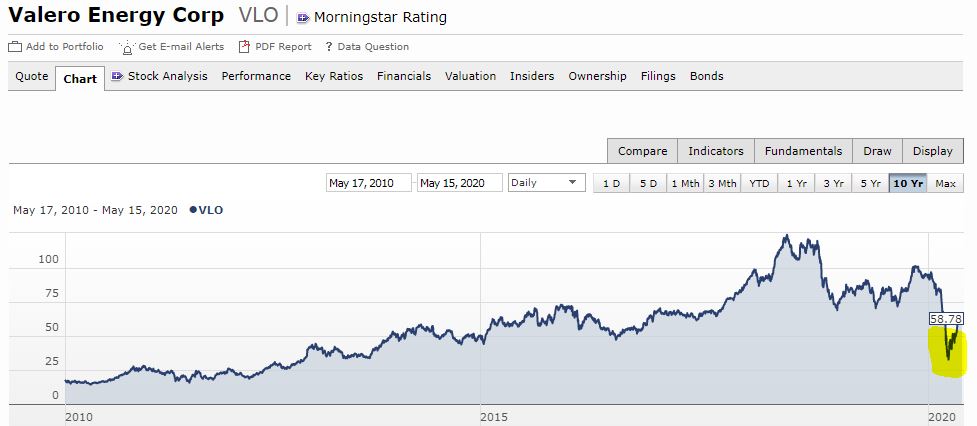
Task: Click the start date field
Action: pos(368,183)
